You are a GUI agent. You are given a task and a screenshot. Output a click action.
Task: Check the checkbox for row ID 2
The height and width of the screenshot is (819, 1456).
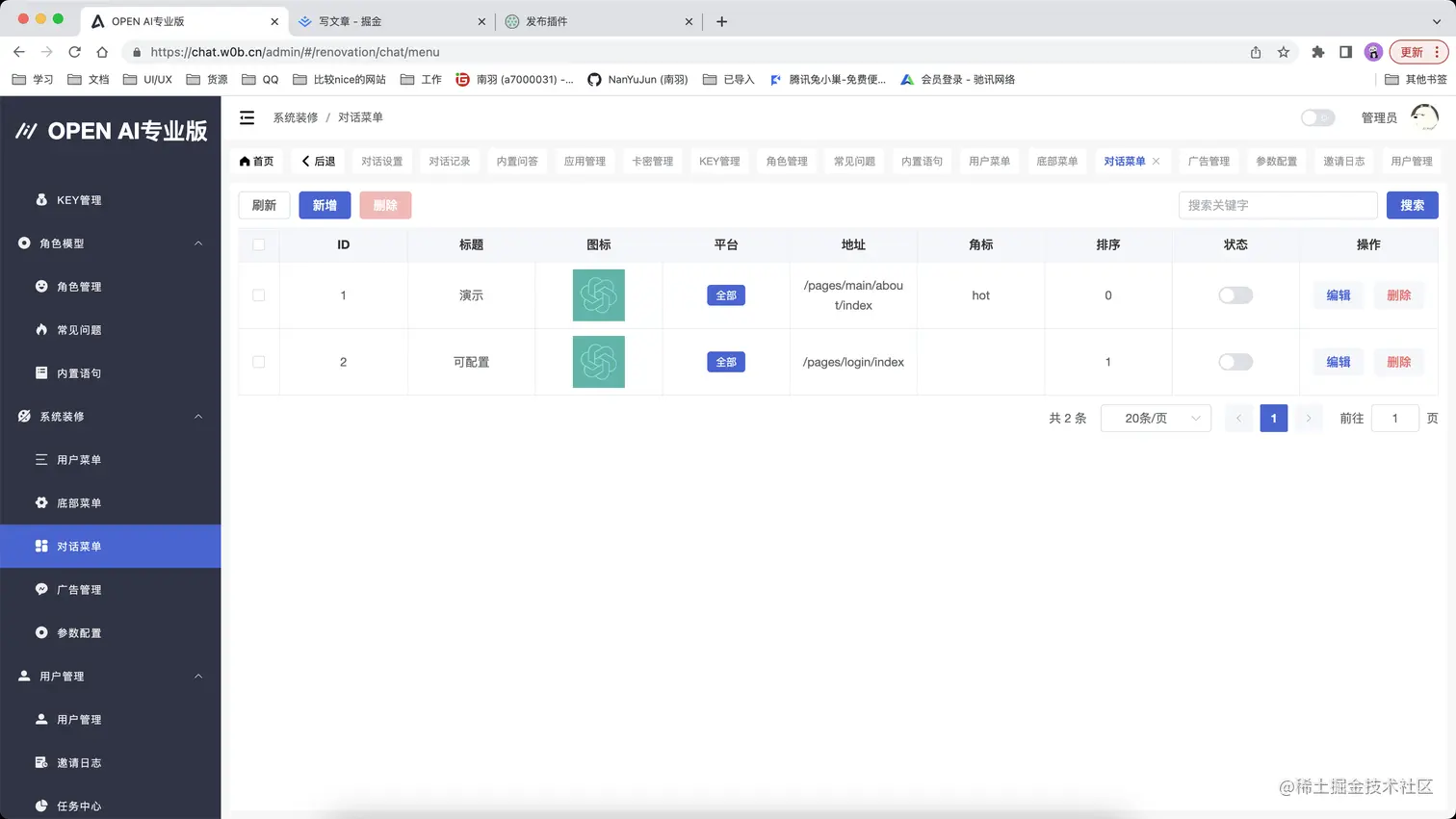click(258, 361)
